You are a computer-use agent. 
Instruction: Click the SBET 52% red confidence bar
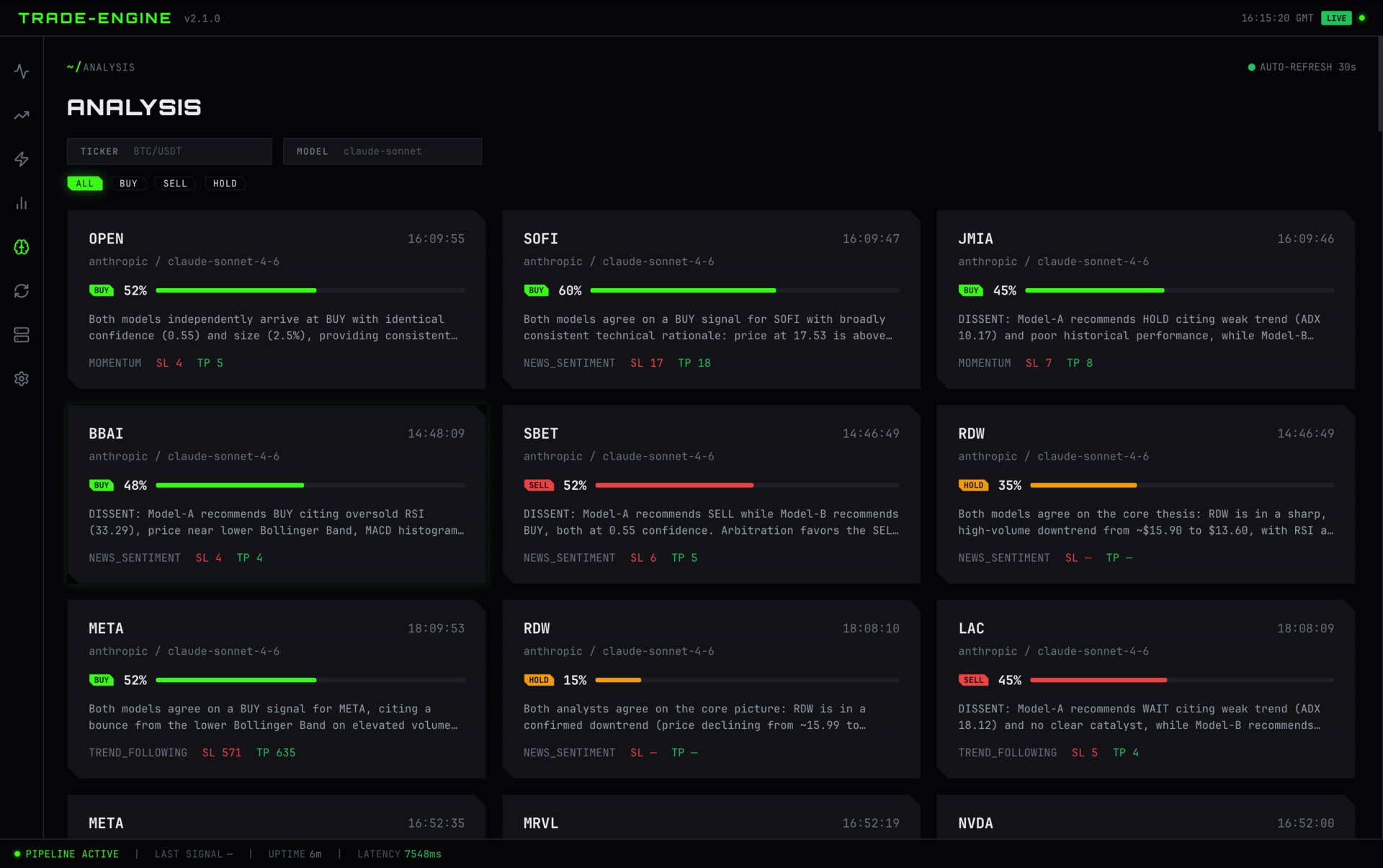(747, 486)
